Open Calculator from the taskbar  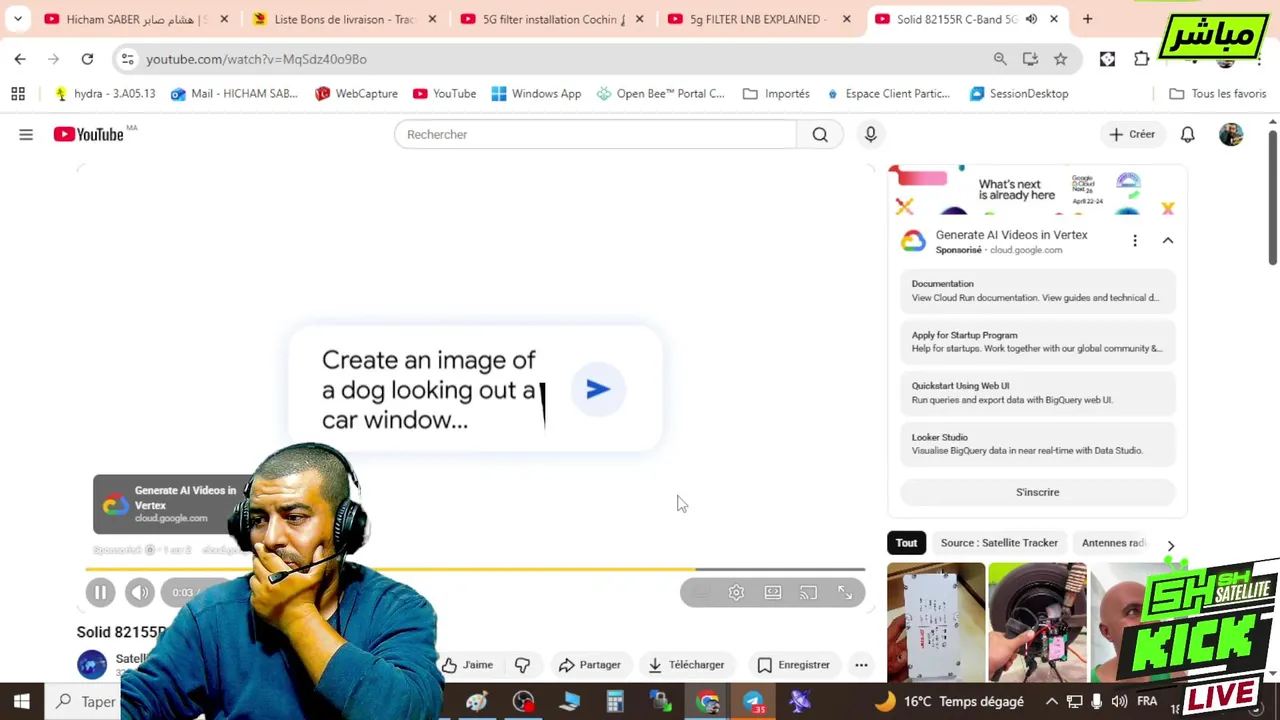click(x=615, y=702)
